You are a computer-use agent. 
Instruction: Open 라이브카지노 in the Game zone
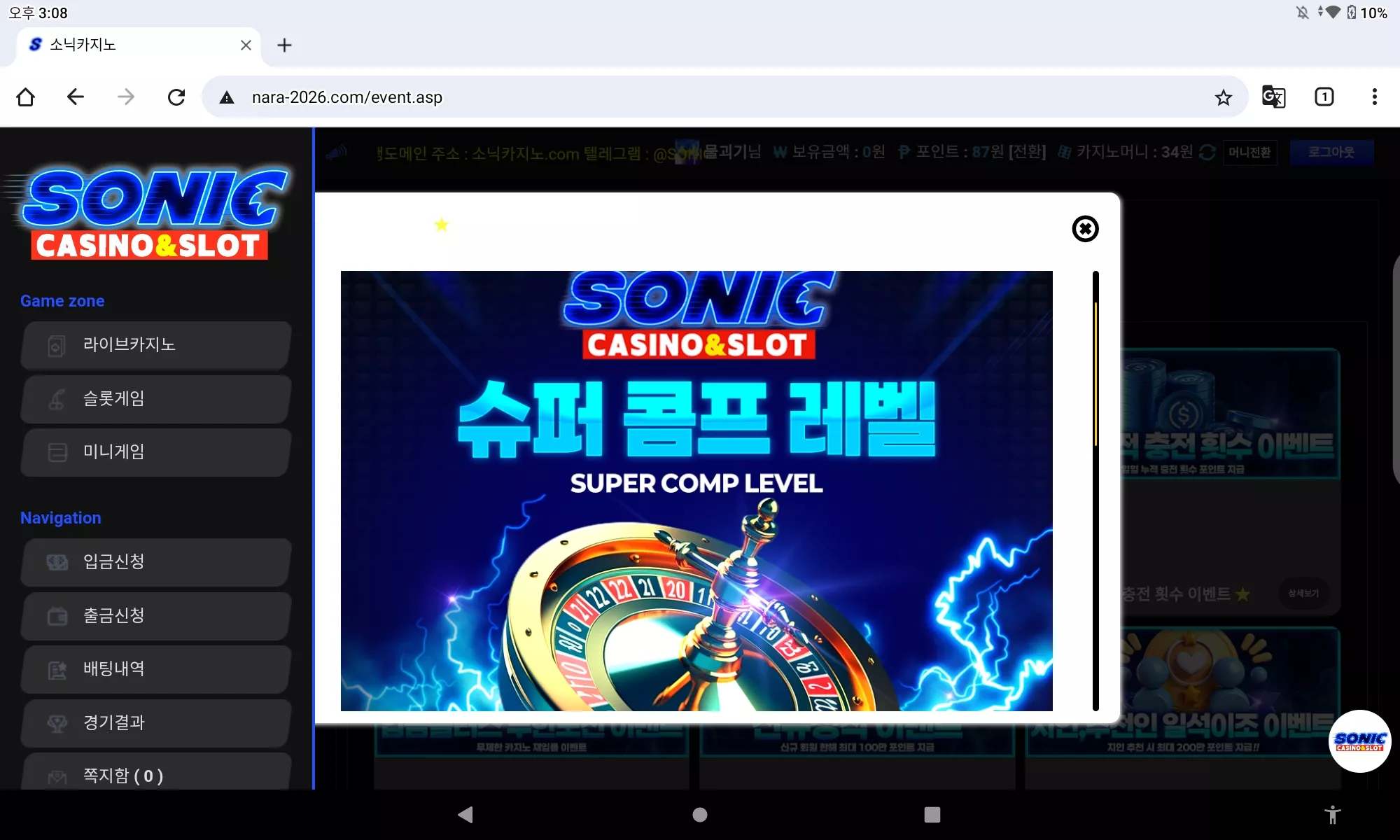(155, 344)
